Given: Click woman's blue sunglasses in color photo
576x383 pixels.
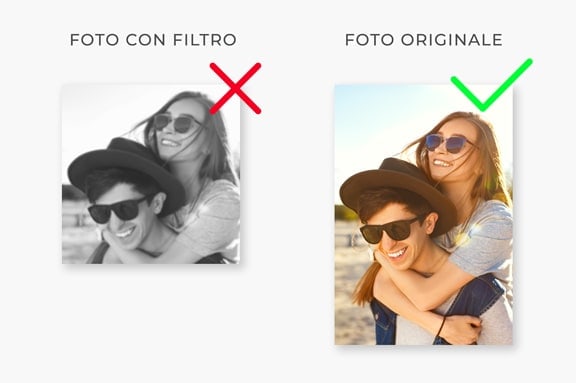Looking at the screenshot, I should 447,144.
